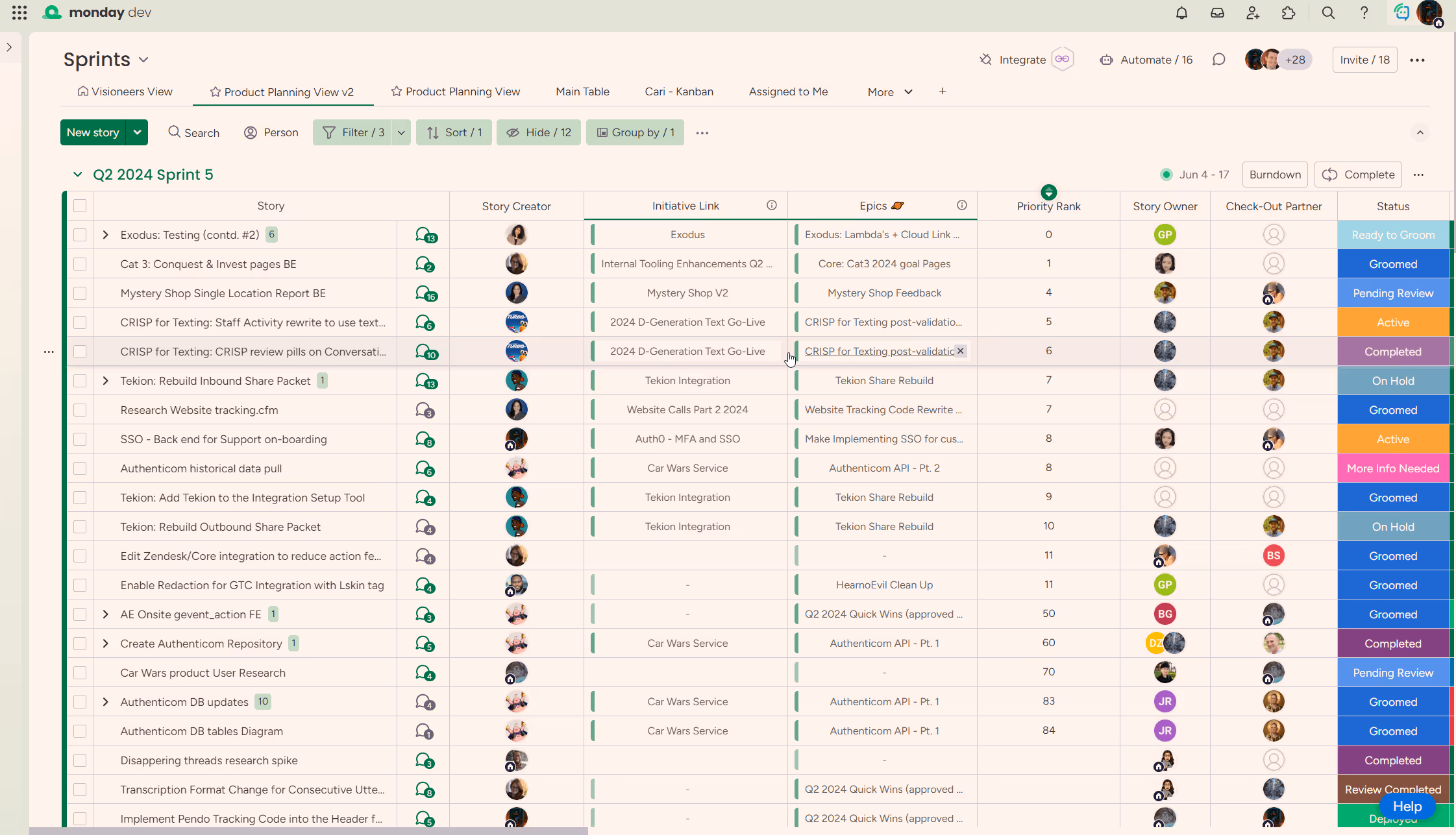This screenshot has height=835, width=1456.
Task: Click the Ready to Groom status cell
Action: click(1392, 235)
